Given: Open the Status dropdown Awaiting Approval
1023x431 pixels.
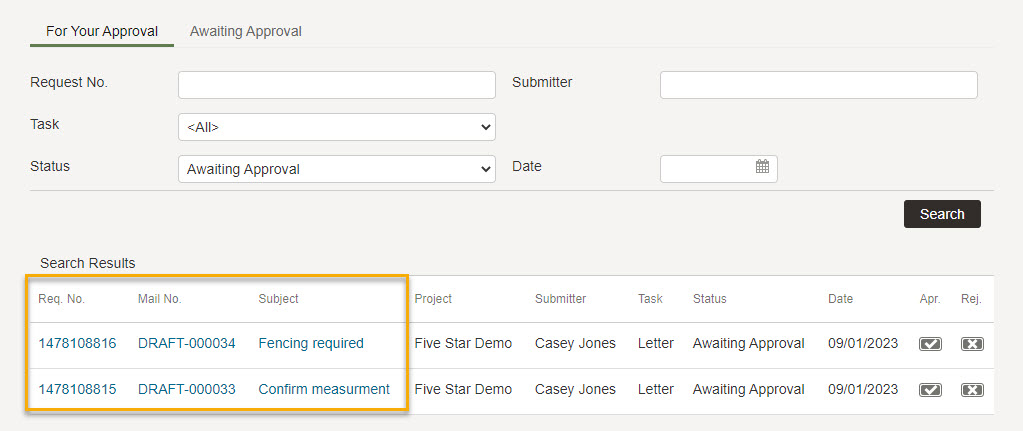Looking at the screenshot, I should [337, 169].
